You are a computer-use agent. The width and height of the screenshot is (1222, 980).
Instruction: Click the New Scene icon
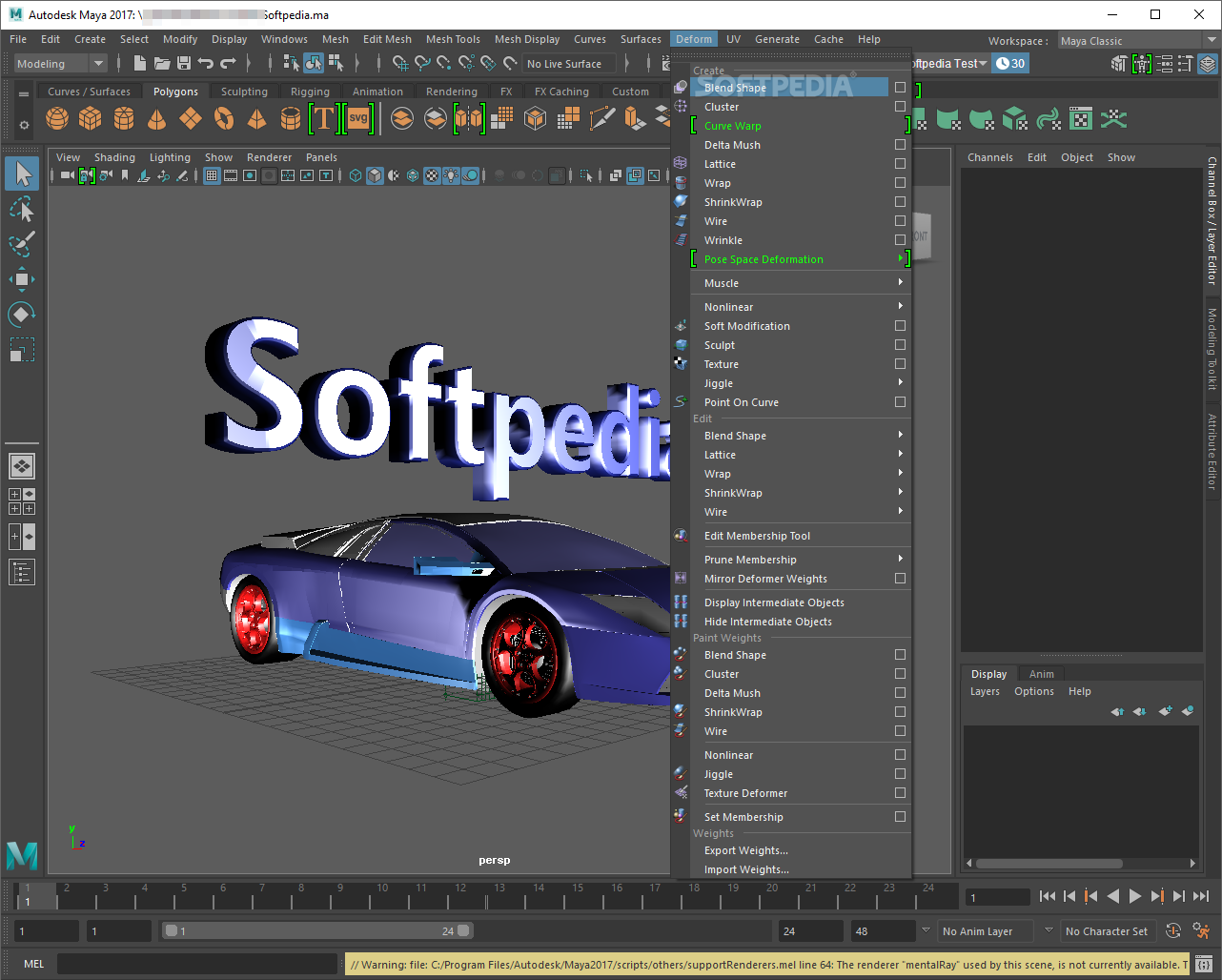tap(140, 64)
